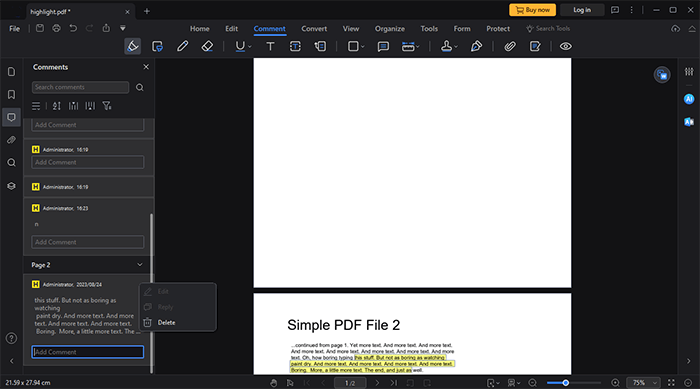Switch to the Organize tab
Viewport: 700px width, 389px height.
pyautogui.click(x=390, y=29)
